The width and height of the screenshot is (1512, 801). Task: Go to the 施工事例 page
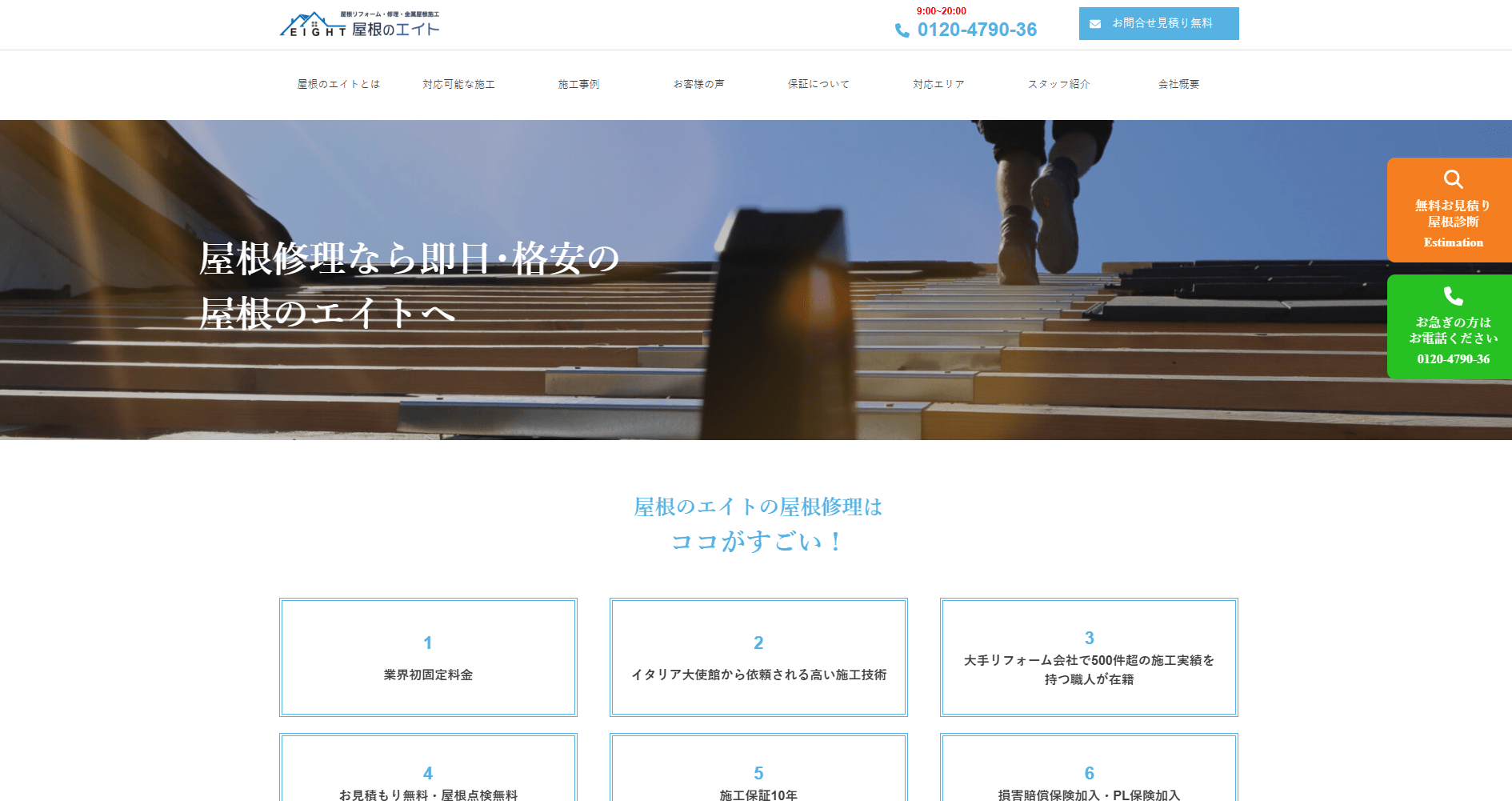point(578,84)
